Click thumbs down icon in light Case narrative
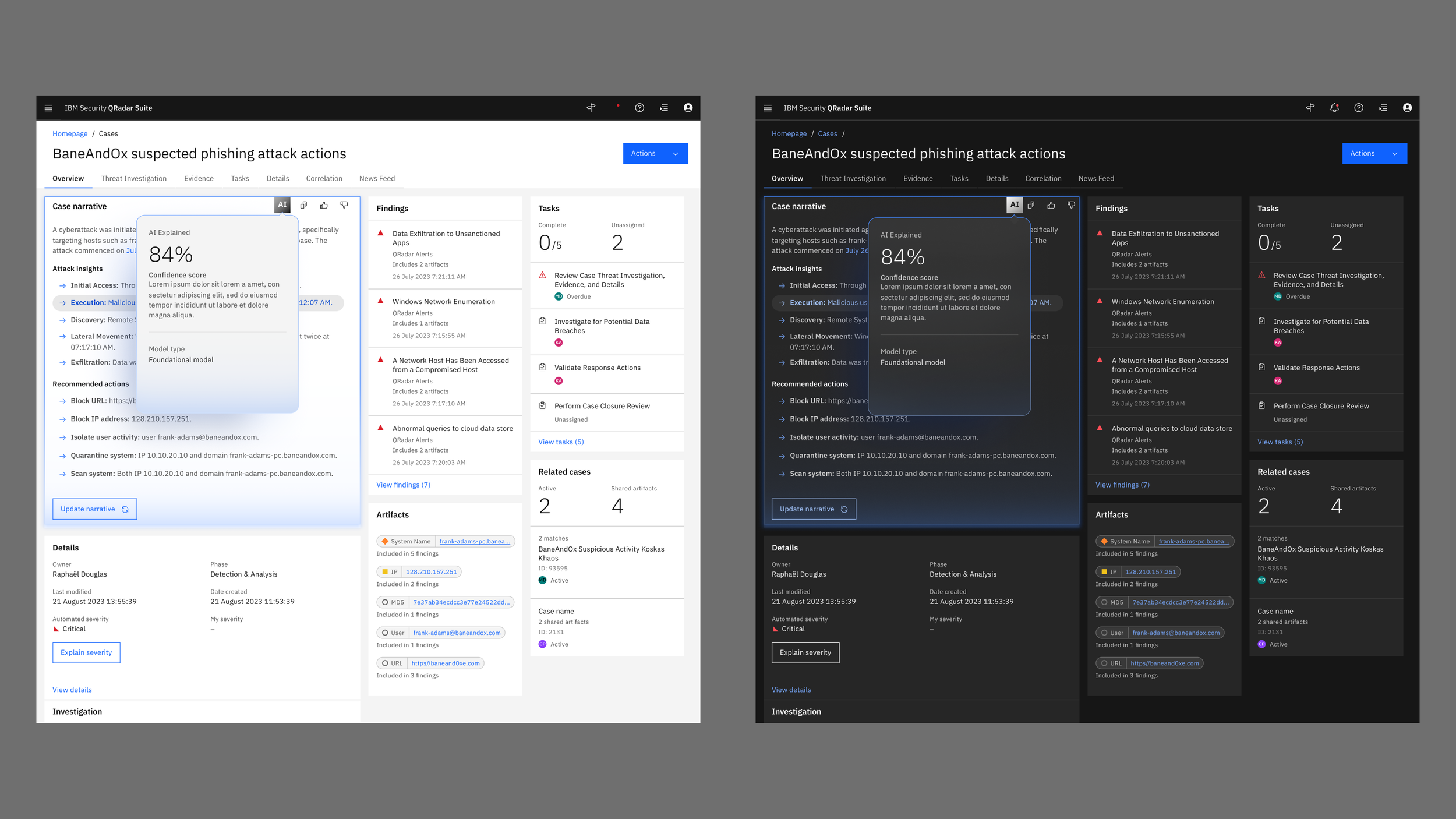 344,205
